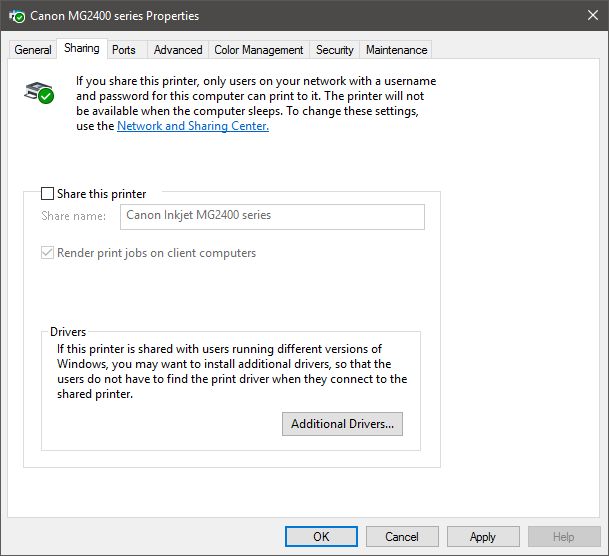Image resolution: width=609 pixels, height=556 pixels.
Task: Open the Network and Sharing Center link
Action: click(x=193, y=126)
